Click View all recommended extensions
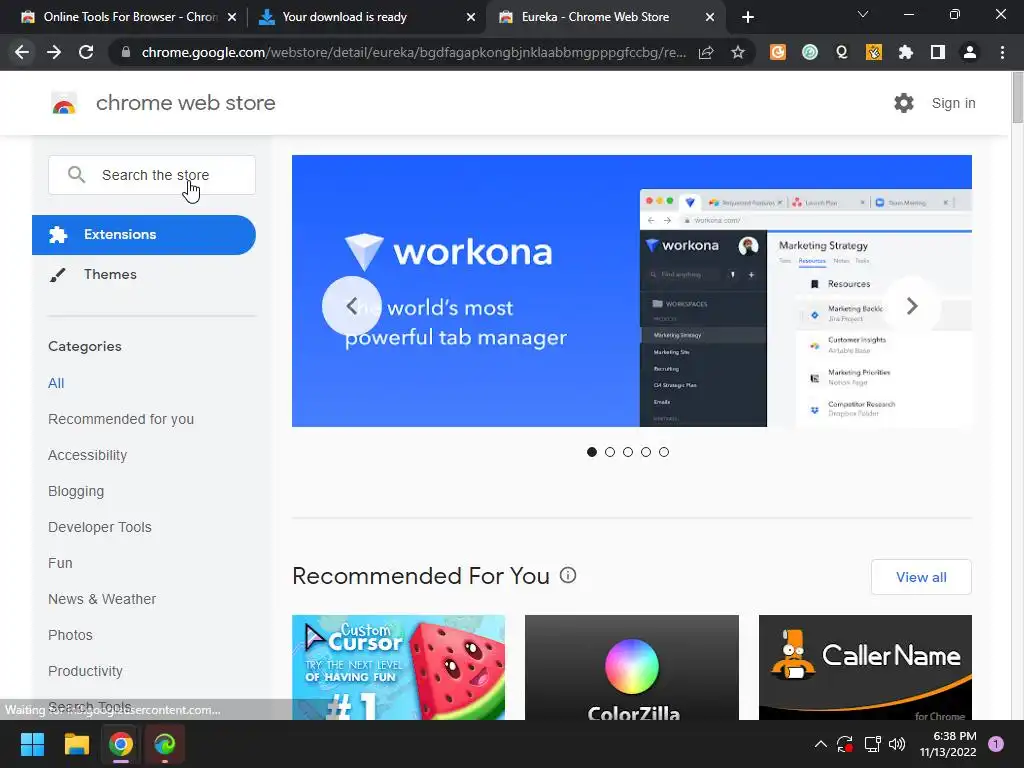Image resolution: width=1024 pixels, height=768 pixels. [921, 577]
